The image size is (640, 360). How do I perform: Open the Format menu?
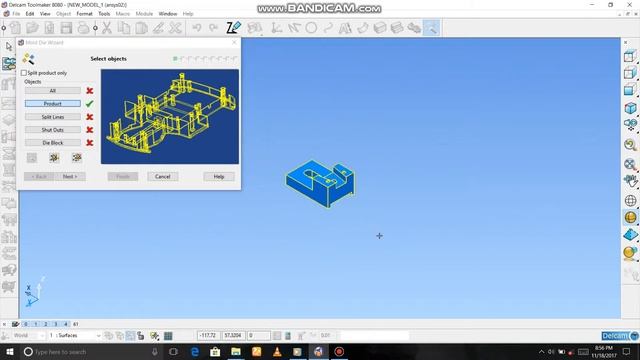pyautogui.click(x=84, y=13)
